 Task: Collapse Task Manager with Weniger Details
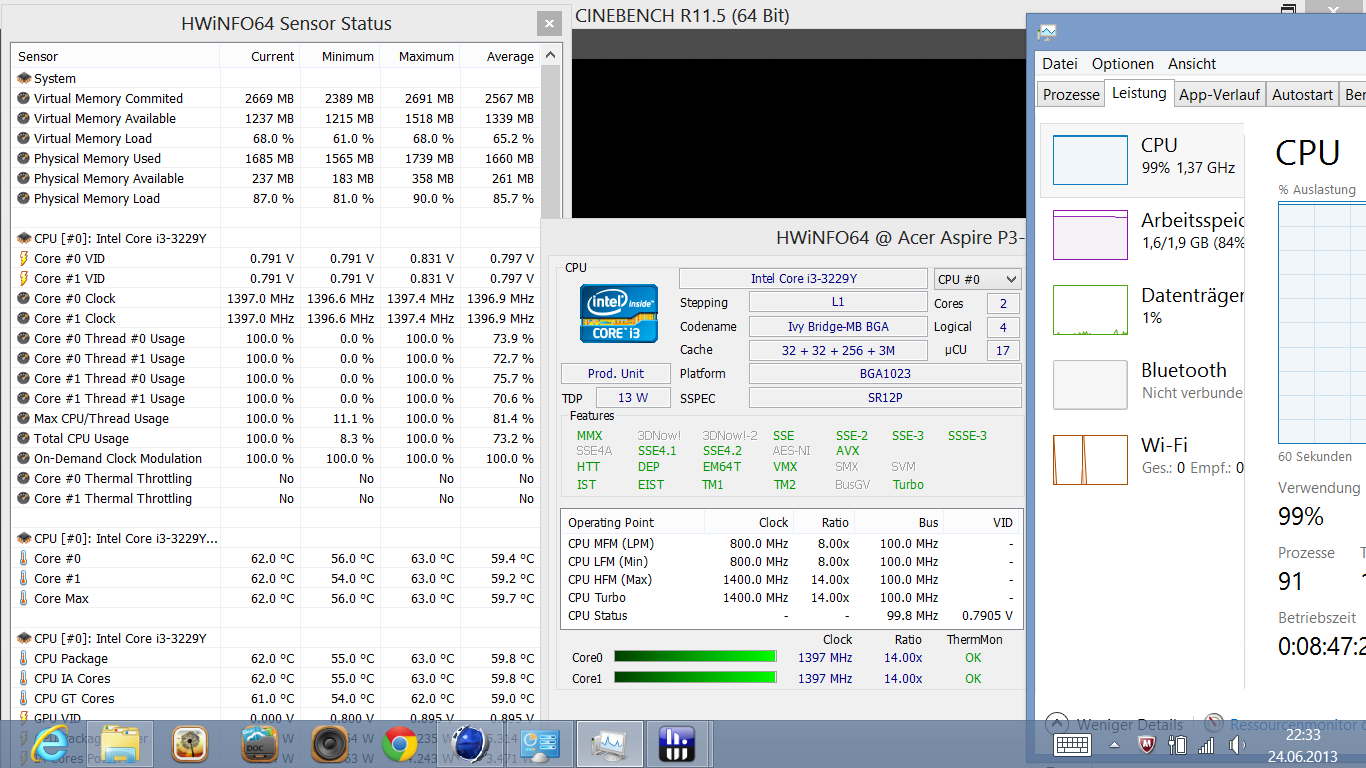pos(1114,724)
